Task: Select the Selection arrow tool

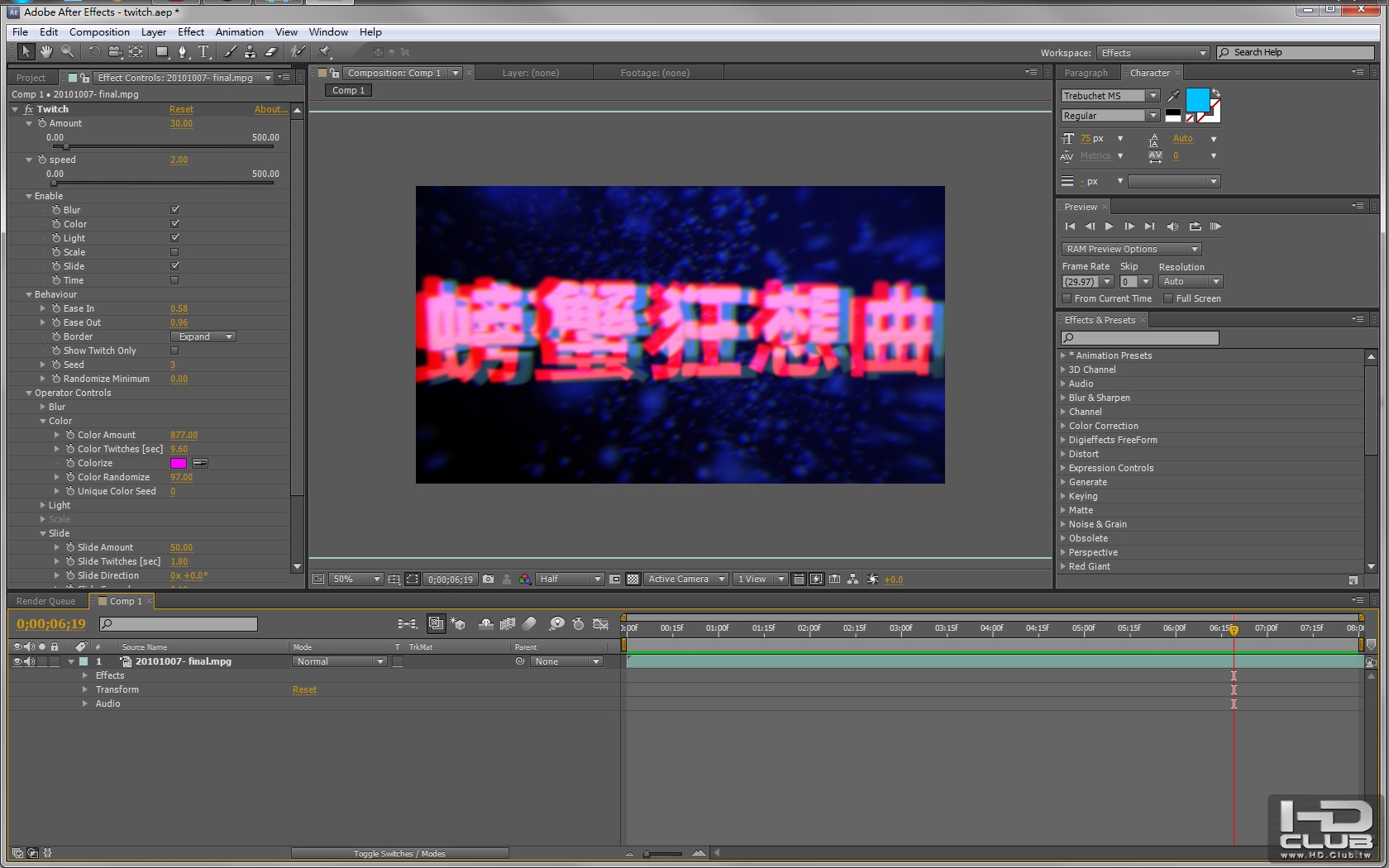Action: pos(26,51)
